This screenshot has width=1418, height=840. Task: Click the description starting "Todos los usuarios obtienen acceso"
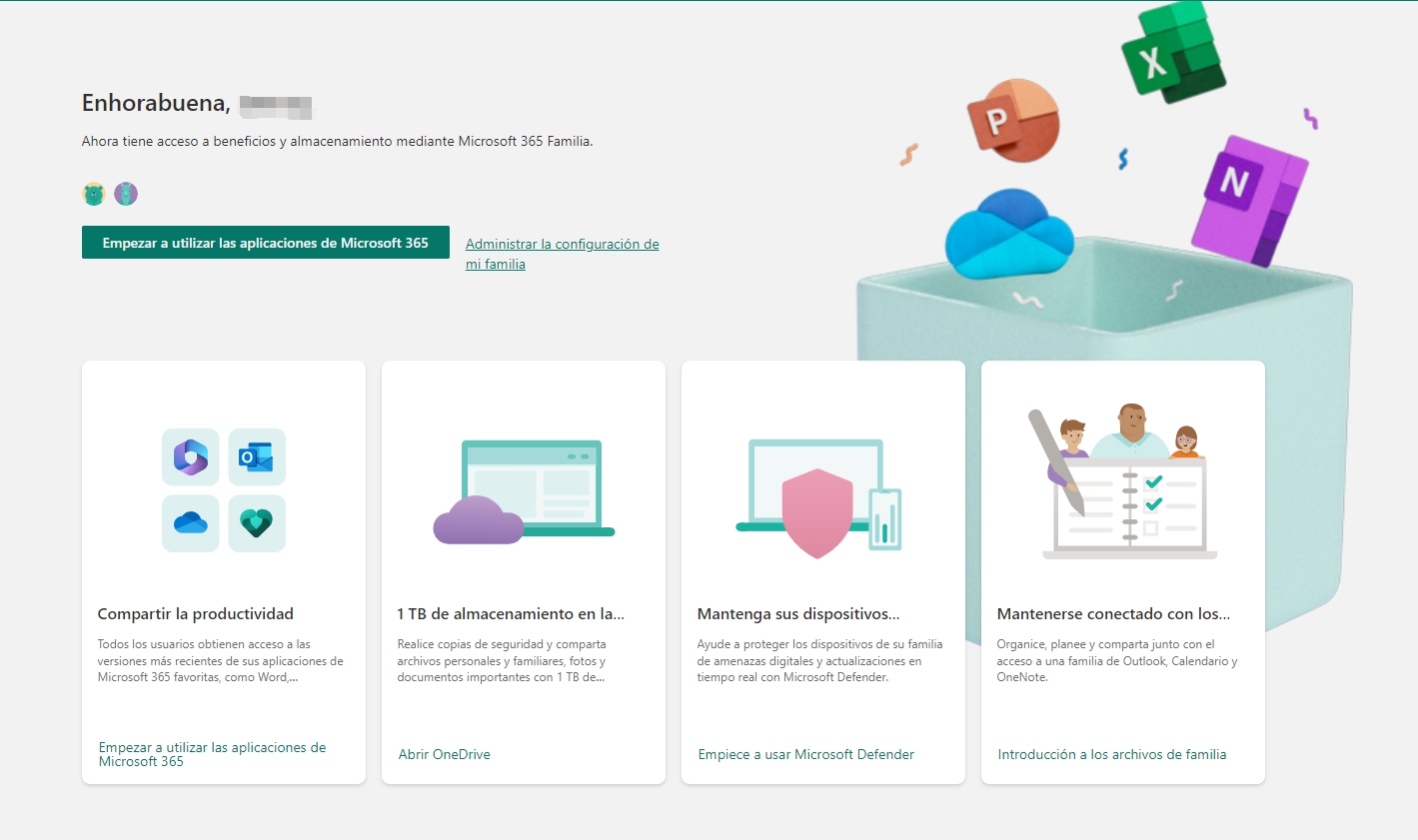[x=221, y=661]
